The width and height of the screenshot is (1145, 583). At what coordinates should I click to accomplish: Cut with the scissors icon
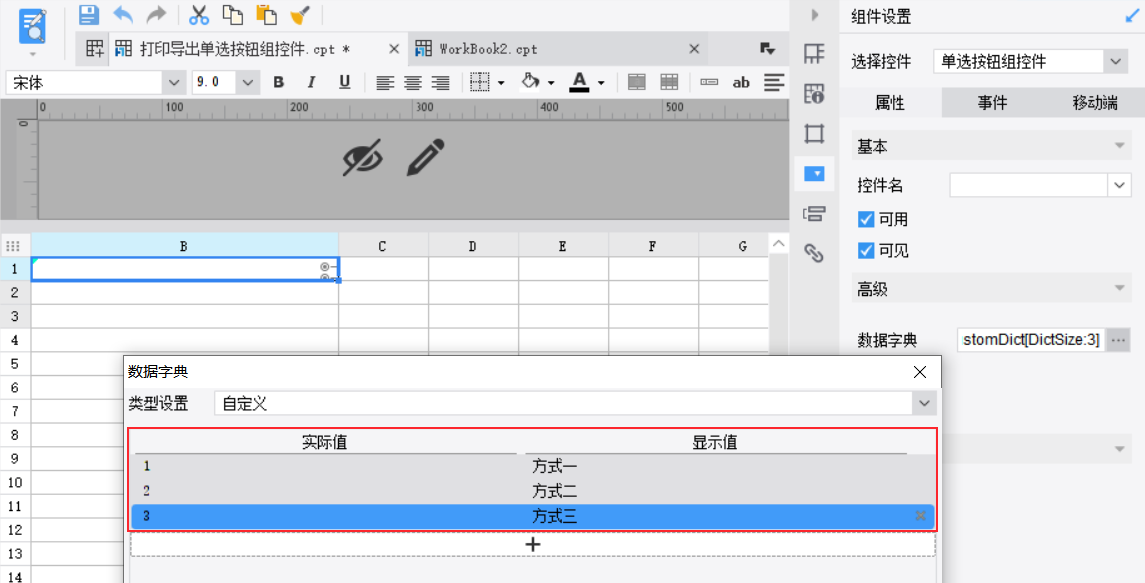point(199,14)
